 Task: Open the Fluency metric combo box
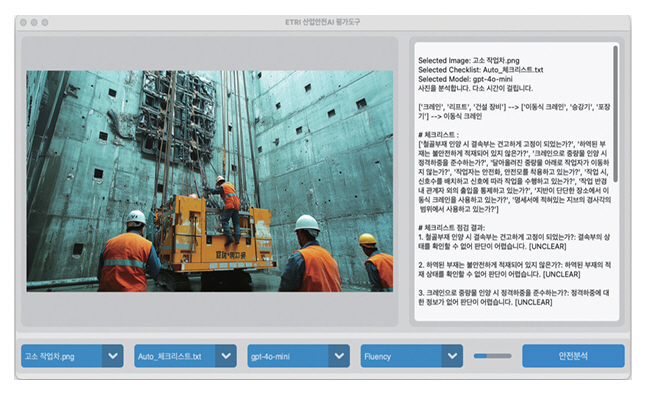[411, 356]
